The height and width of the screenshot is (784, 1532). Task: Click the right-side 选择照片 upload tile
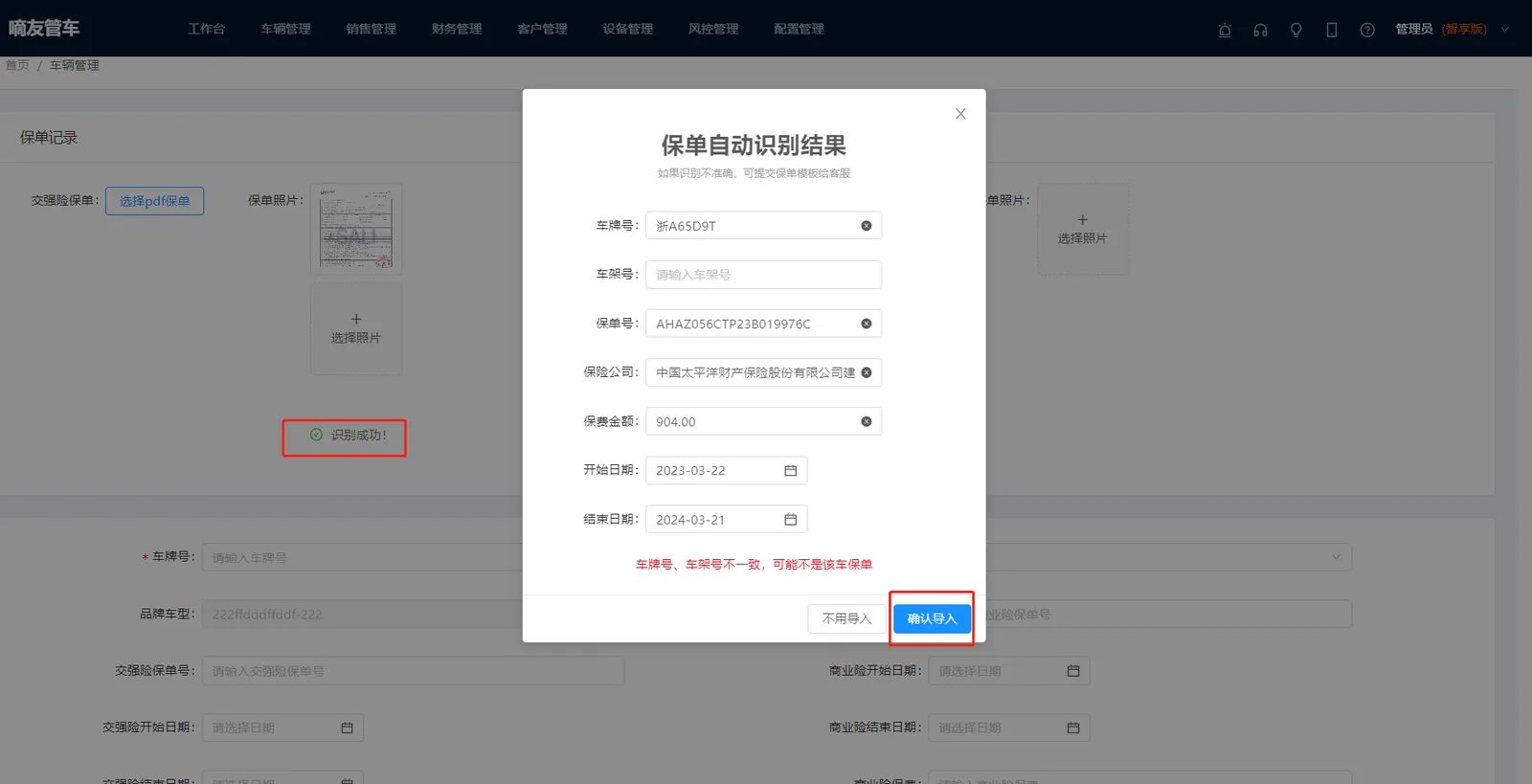pyautogui.click(x=1083, y=229)
